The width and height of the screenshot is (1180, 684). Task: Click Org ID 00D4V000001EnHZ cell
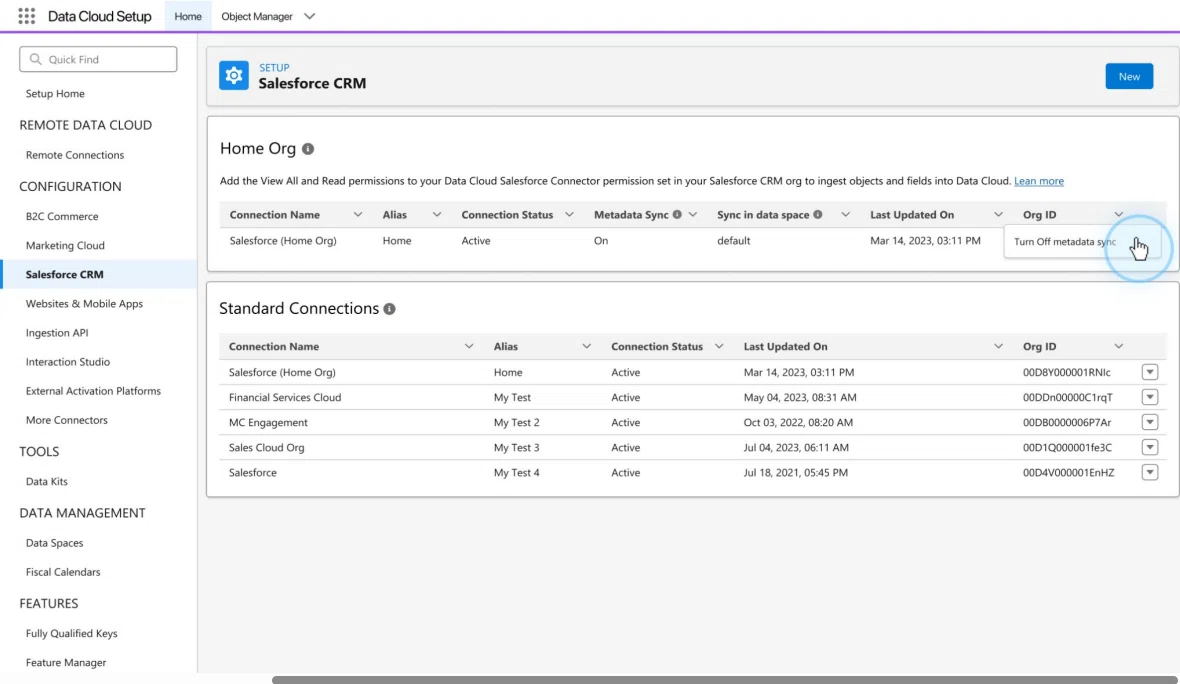pyautogui.click(x=1068, y=473)
